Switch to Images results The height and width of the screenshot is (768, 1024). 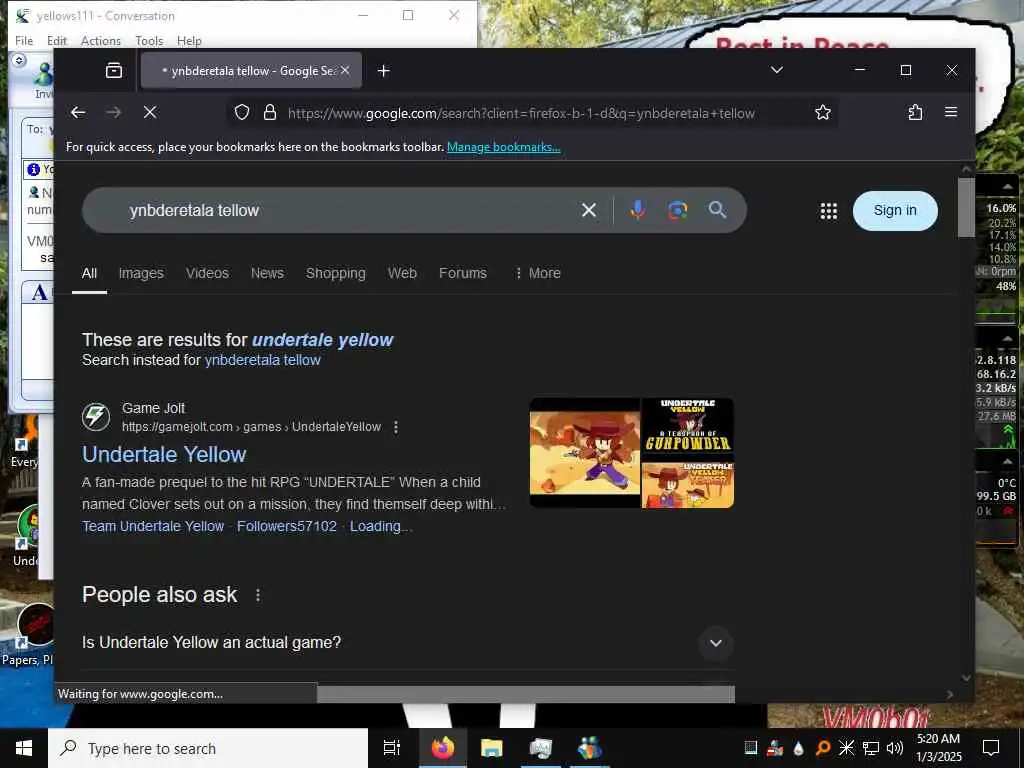pyautogui.click(x=141, y=273)
